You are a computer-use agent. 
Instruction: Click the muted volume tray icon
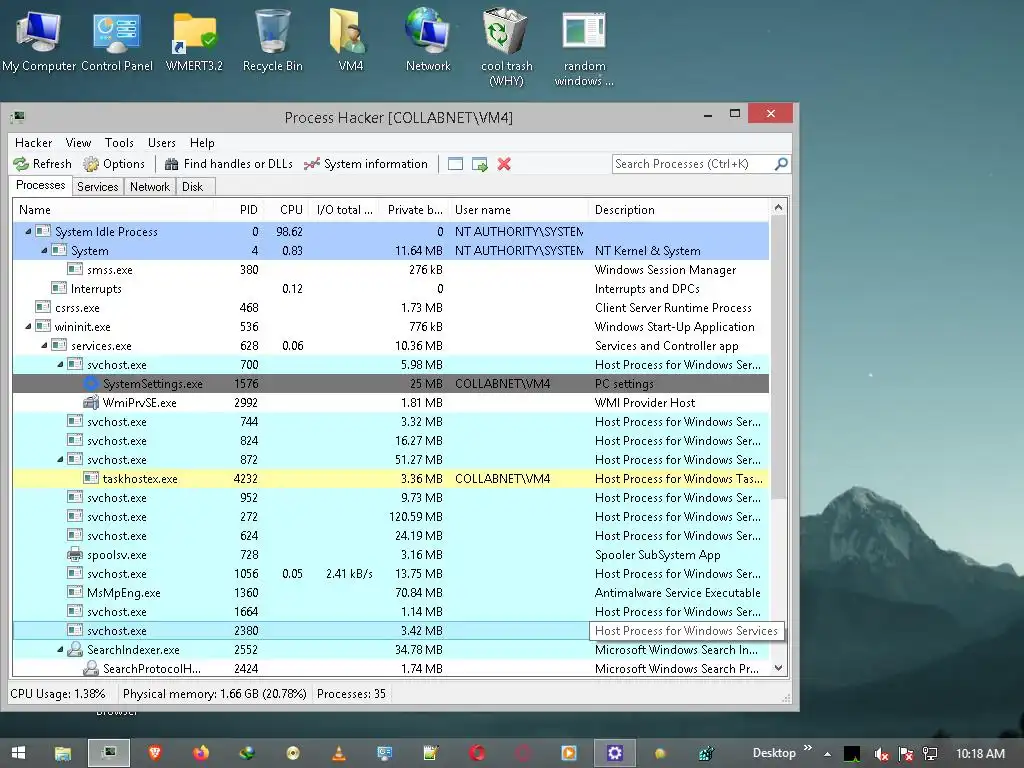[x=881, y=754]
